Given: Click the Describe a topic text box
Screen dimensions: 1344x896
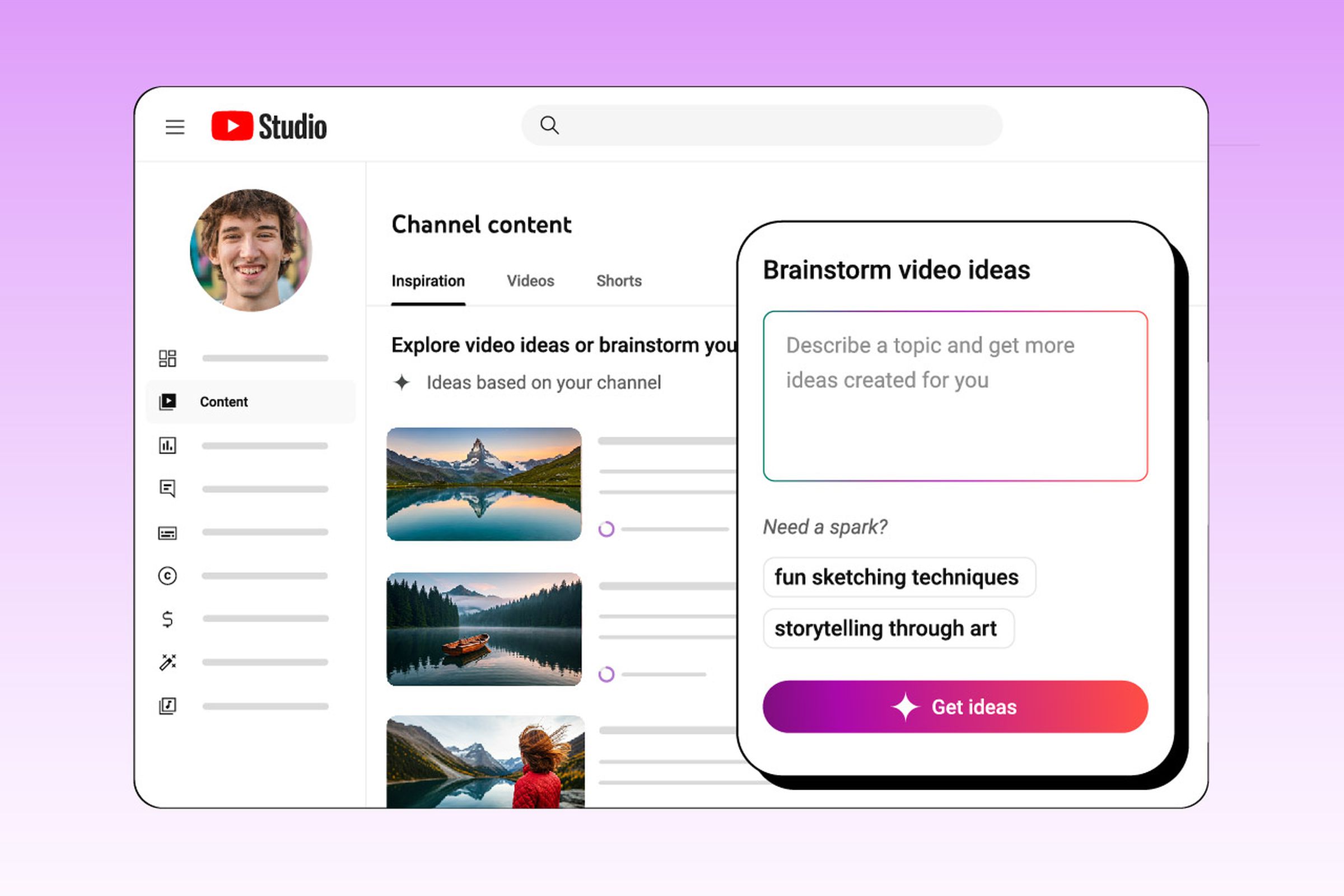Looking at the screenshot, I should click(955, 396).
